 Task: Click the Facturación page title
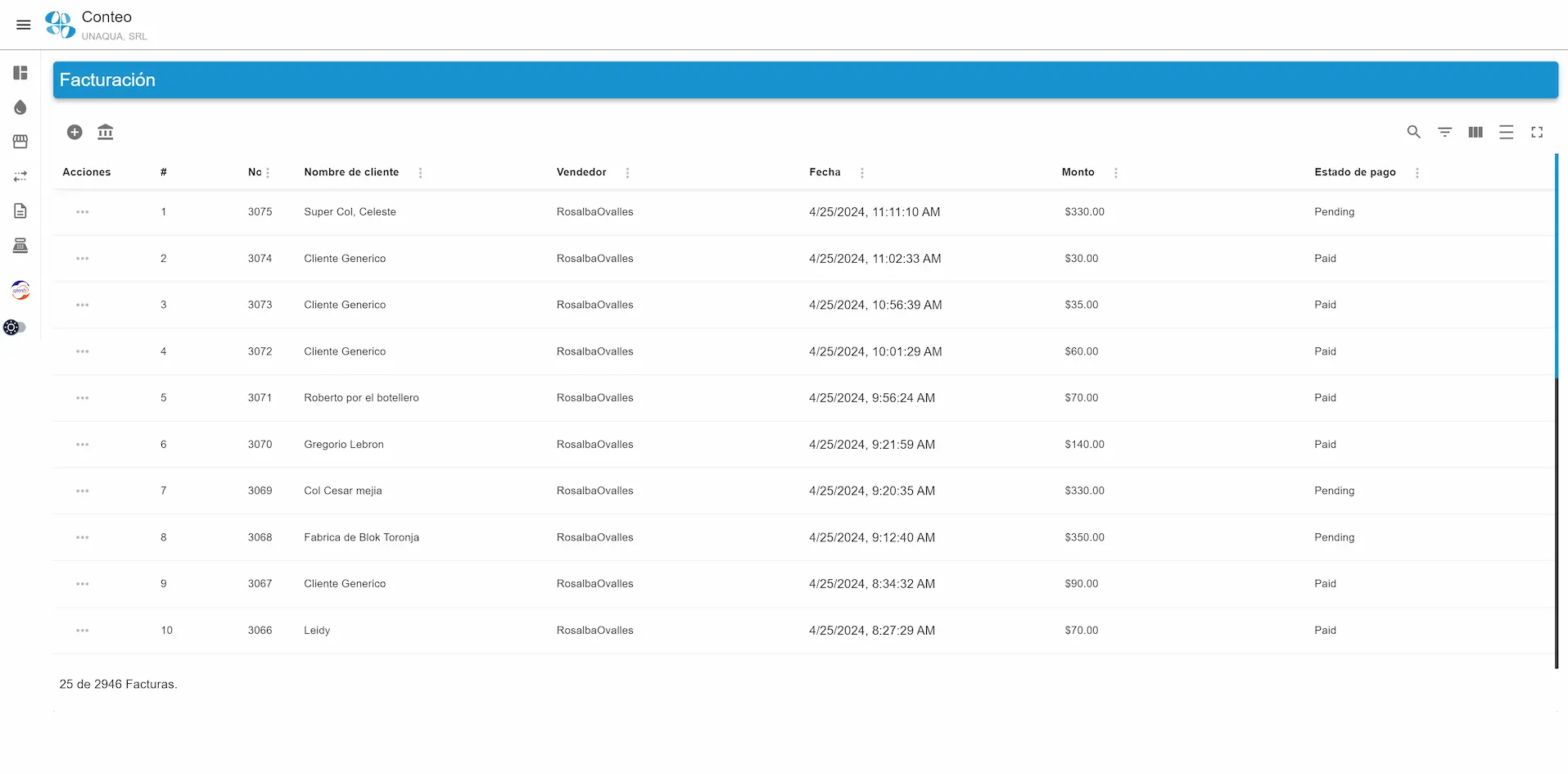coord(107,79)
